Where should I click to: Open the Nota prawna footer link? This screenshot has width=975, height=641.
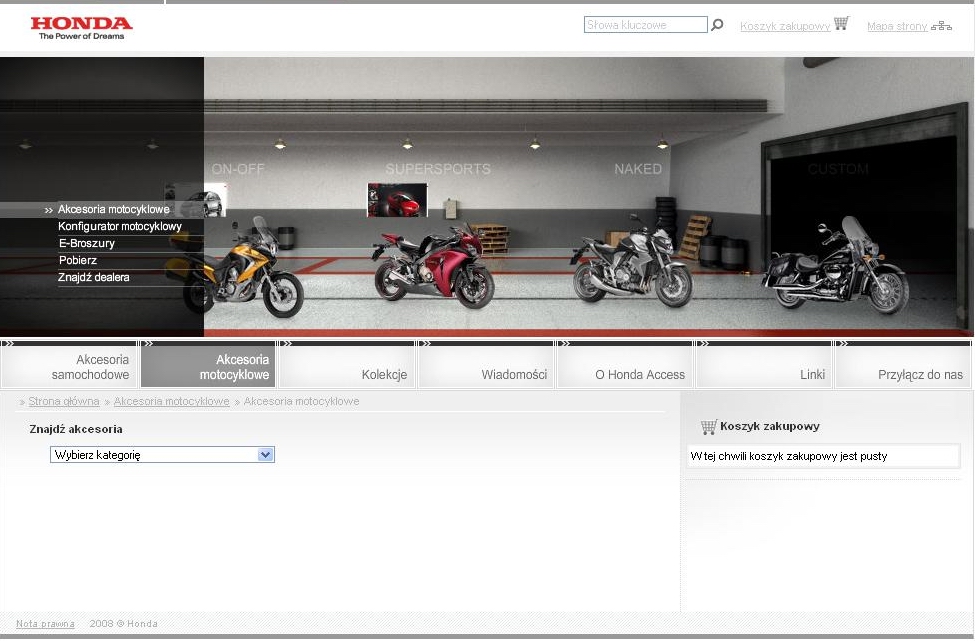click(45, 624)
